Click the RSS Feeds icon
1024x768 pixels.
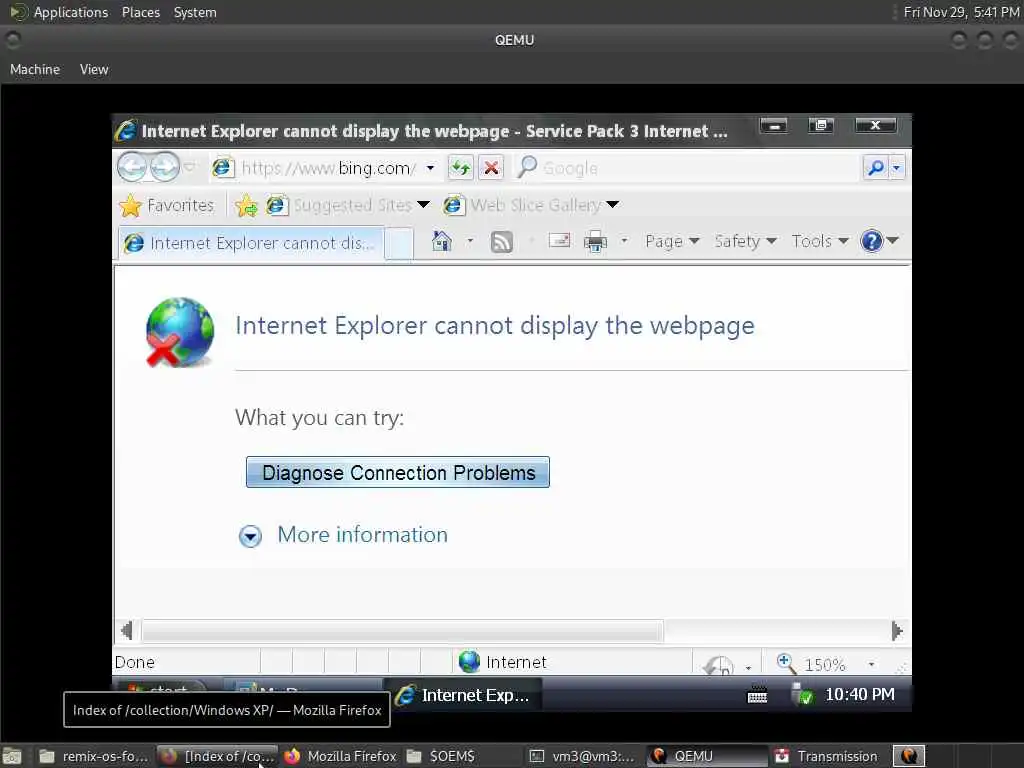(501, 242)
